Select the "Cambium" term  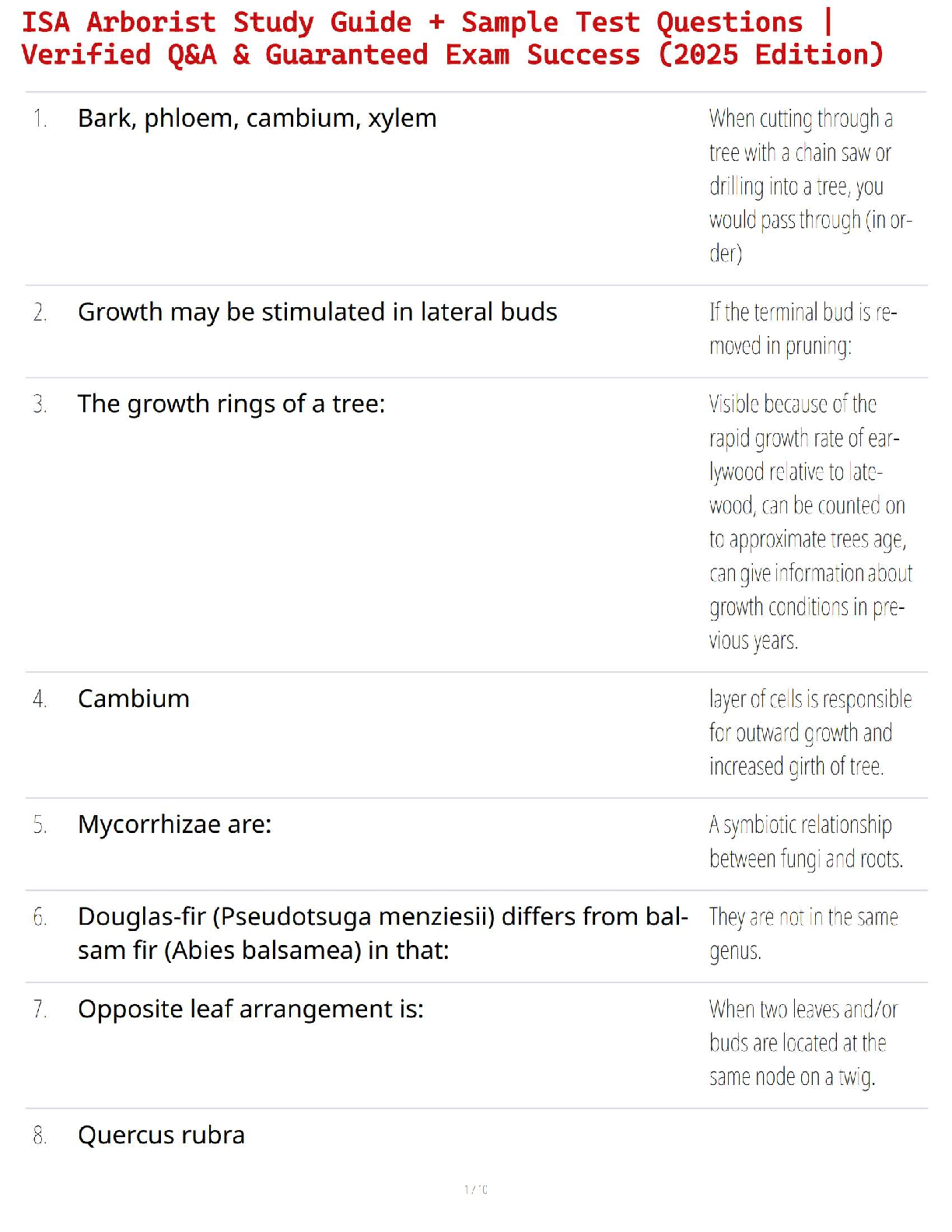point(134,698)
